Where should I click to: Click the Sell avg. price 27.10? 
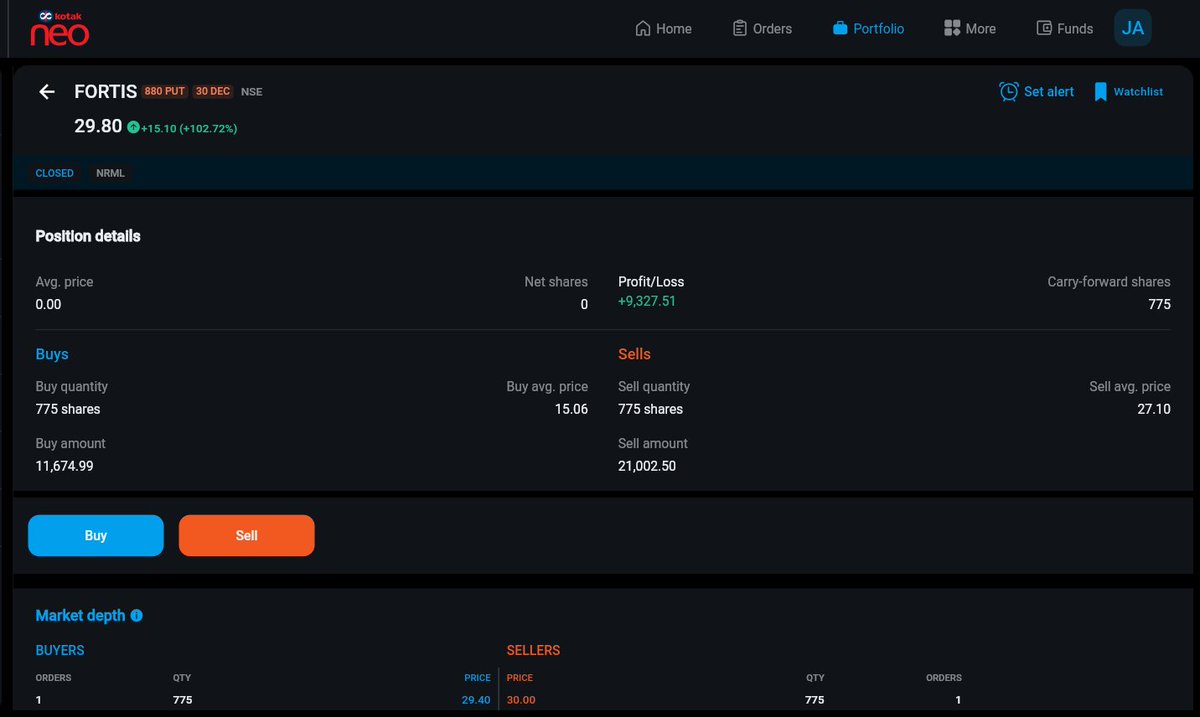pos(1154,409)
